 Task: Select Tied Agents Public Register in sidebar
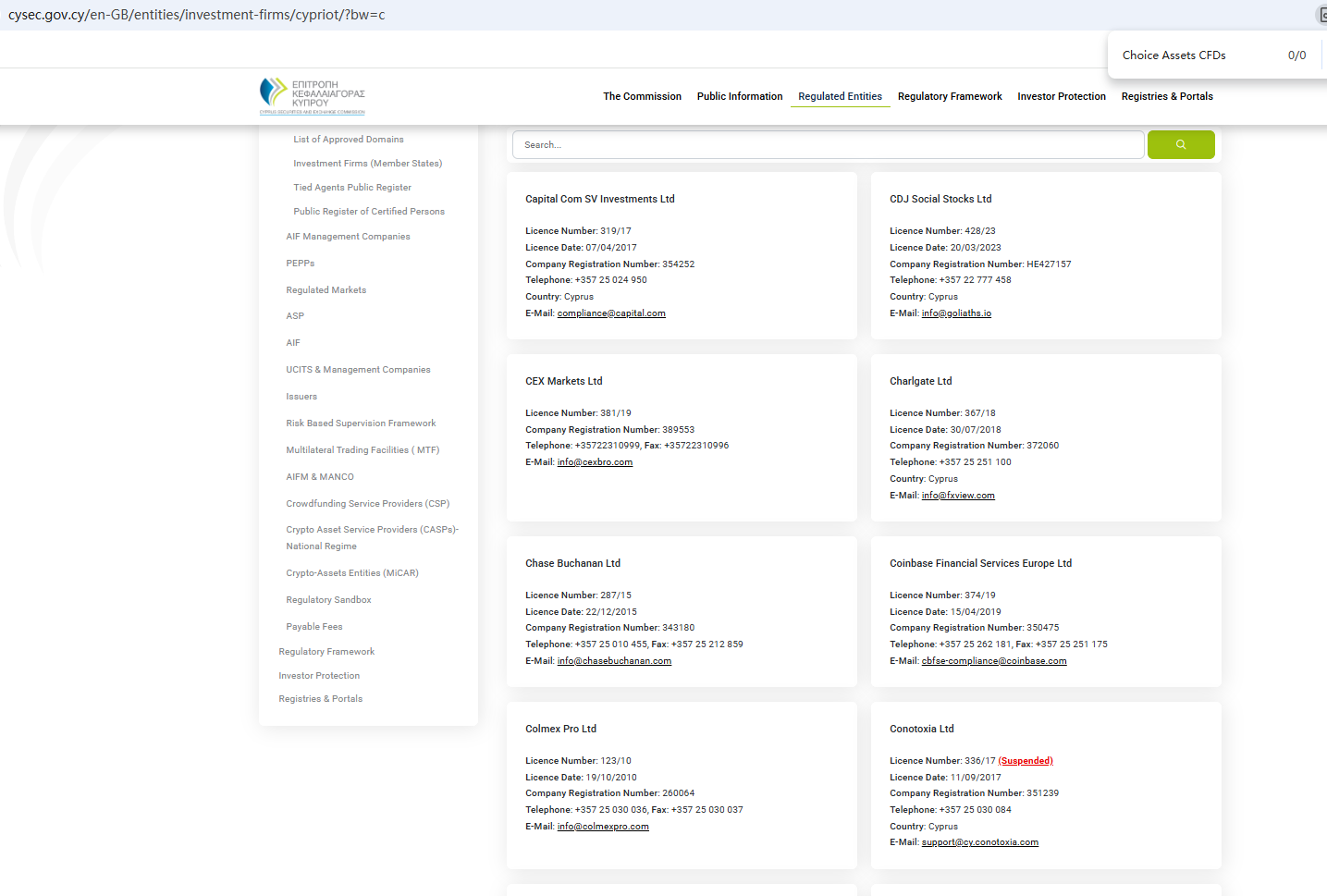click(352, 188)
